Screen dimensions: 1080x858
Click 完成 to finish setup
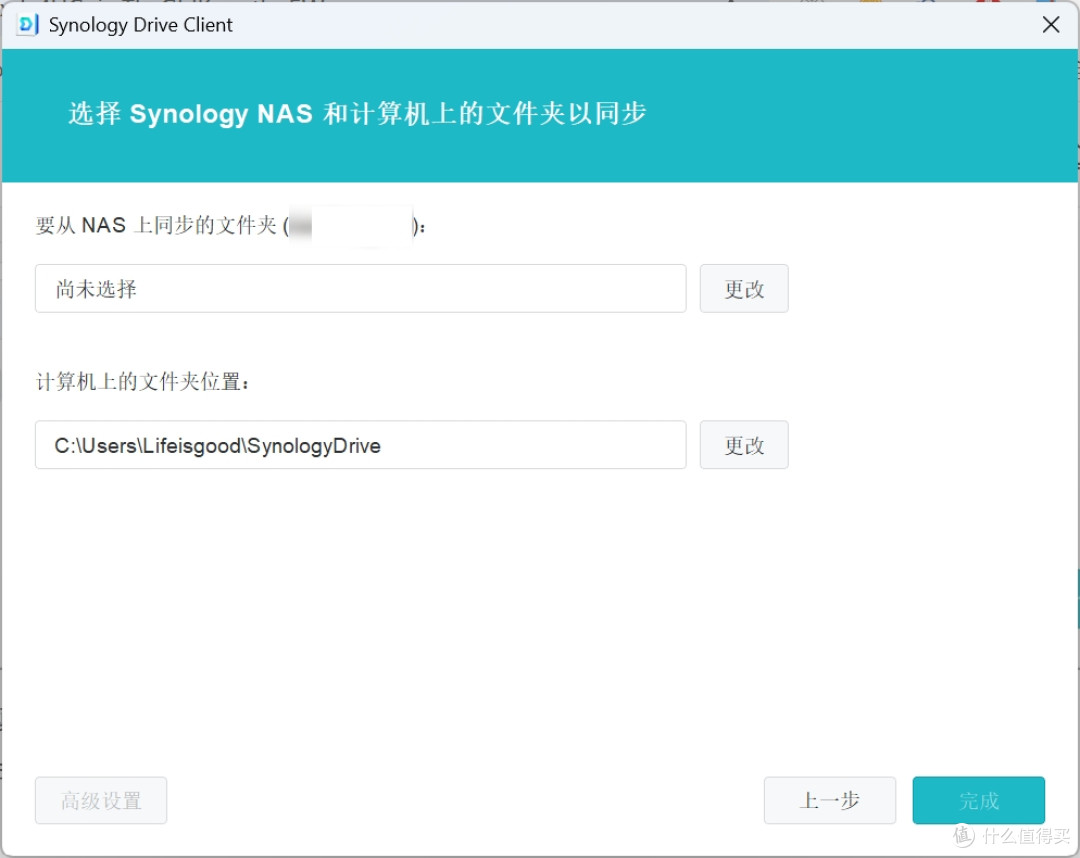tap(978, 800)
